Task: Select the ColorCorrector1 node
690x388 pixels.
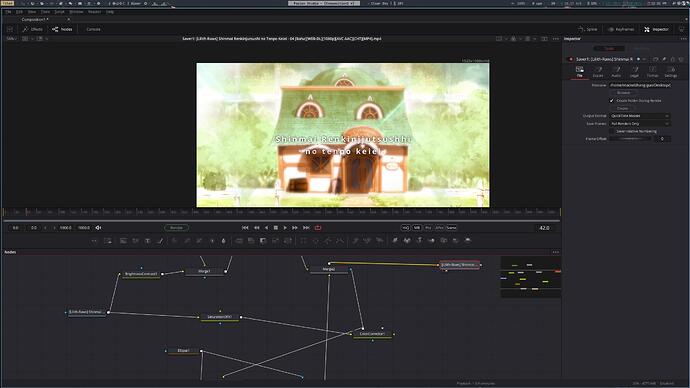Action: pyautogui.click(x=372, y=334)
